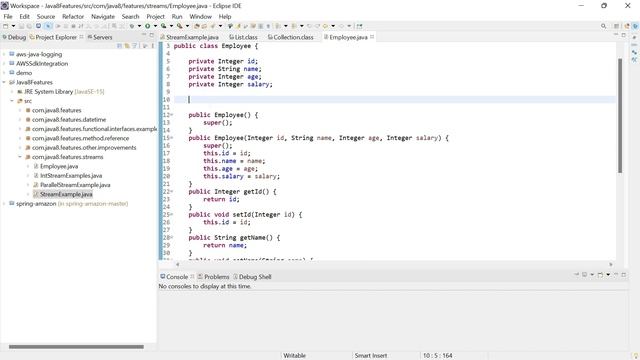The height and width of the screenshot is (360, 640).
Task: Open the Navigate menu
Action: [103, 16]
